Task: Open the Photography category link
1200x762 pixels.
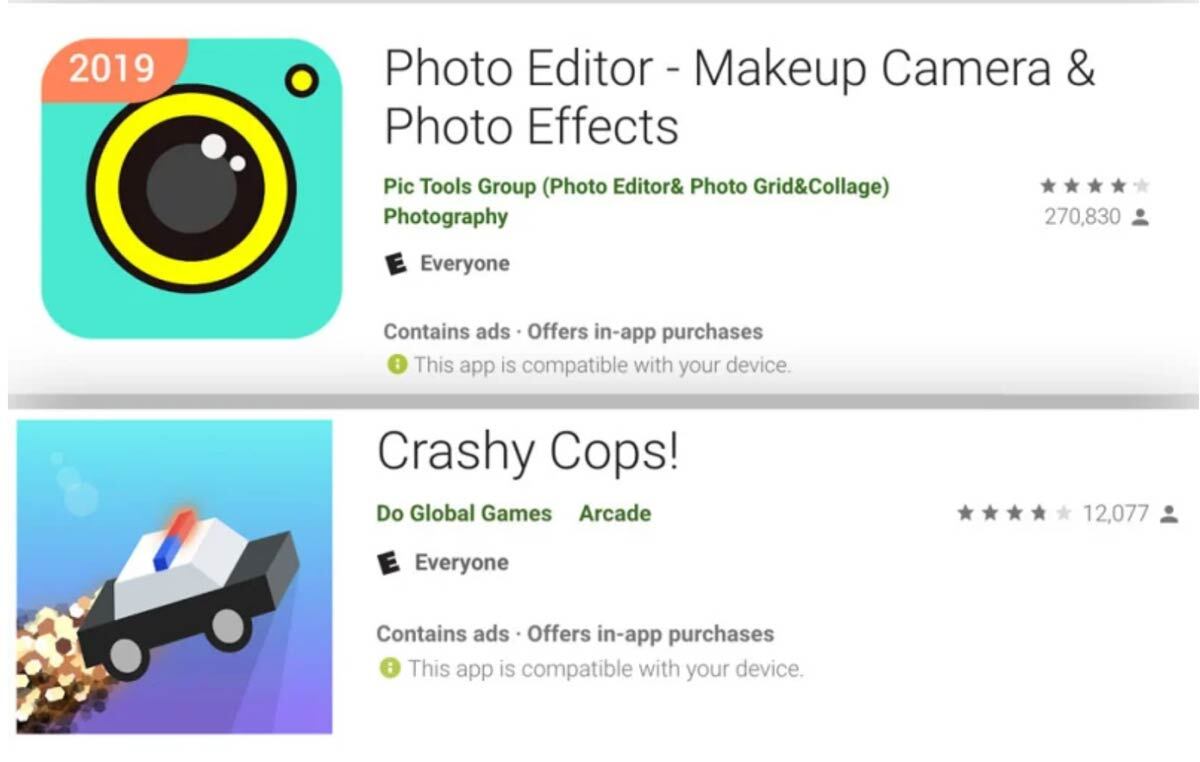Action: [446, 217]
